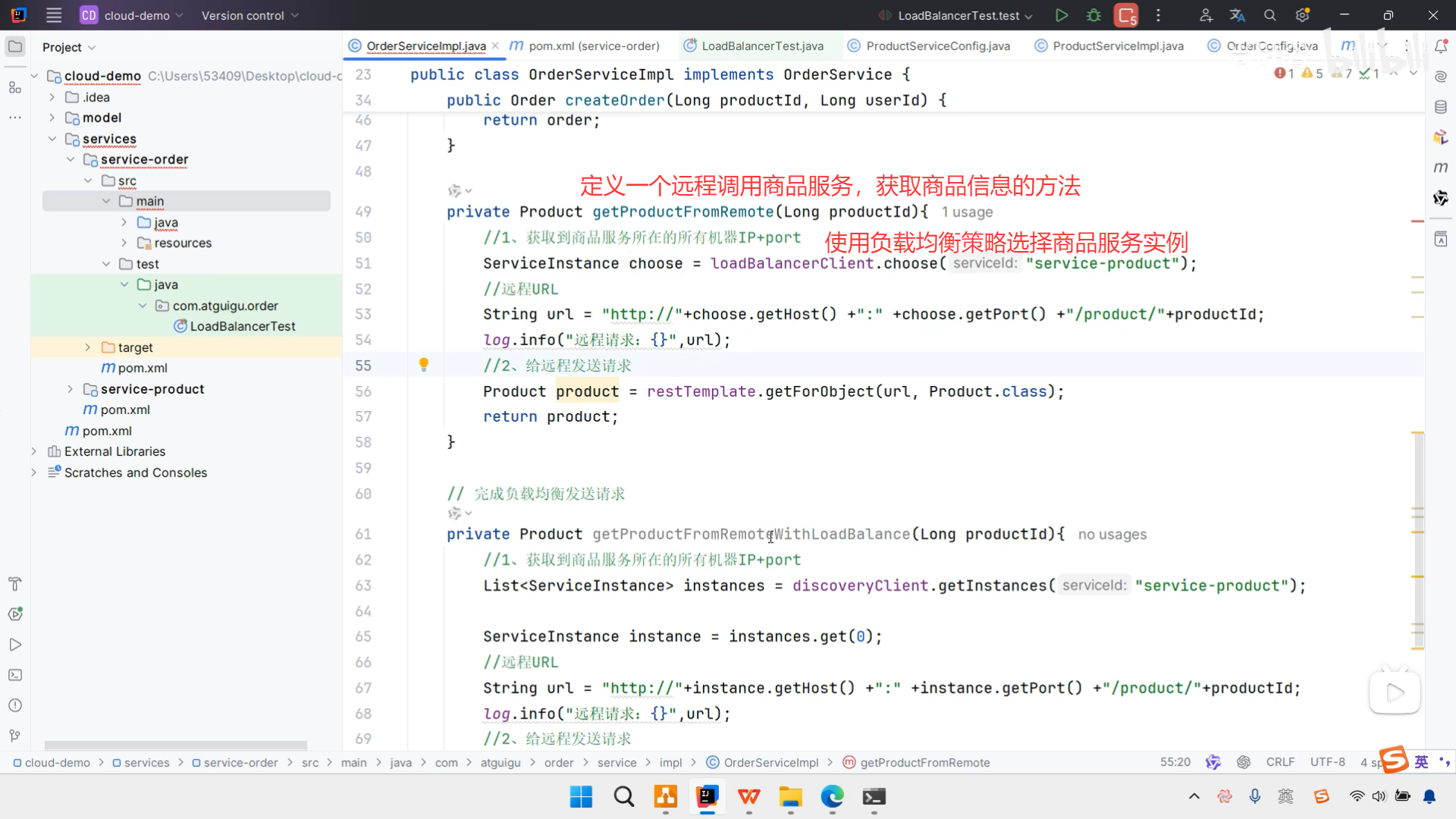Collapse the services folder
Screen dimensions: 1456x819
52,139
